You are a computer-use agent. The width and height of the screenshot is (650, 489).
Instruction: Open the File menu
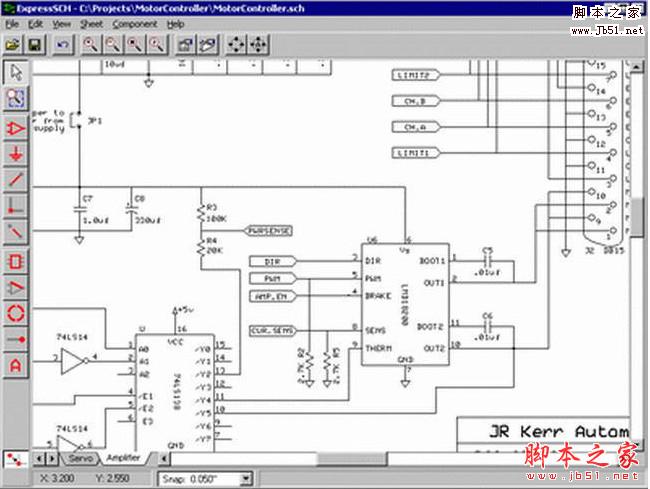pos(12,24)
